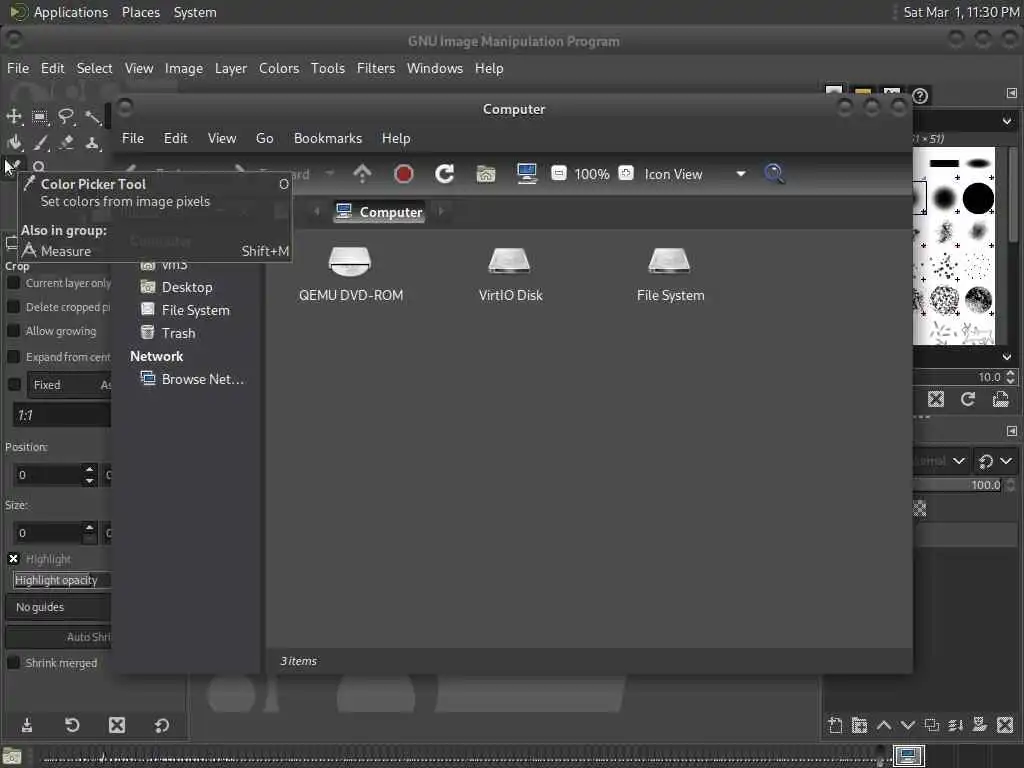Open the No guides dropdown
1024x768 pixels.
(x=59, y=607)
